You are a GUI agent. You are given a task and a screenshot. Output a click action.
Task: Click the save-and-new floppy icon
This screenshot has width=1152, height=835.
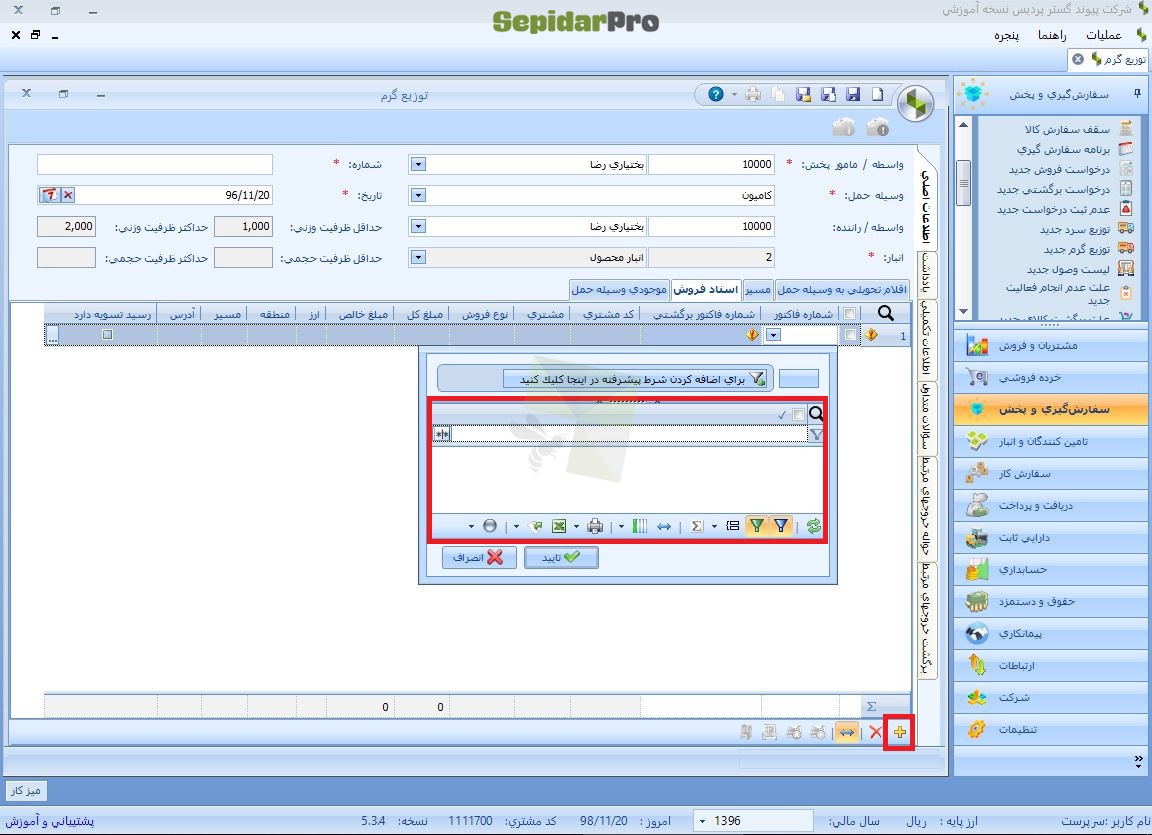point(828,94)
